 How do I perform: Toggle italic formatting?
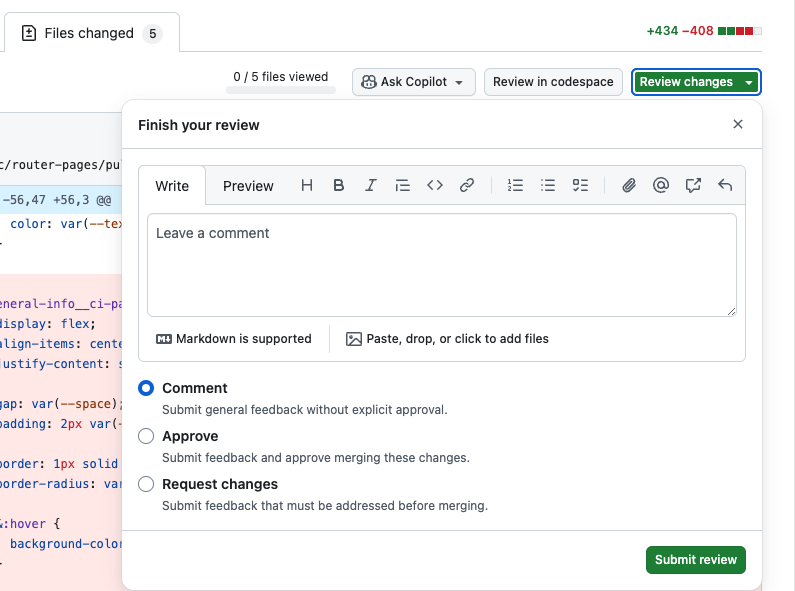371,186
